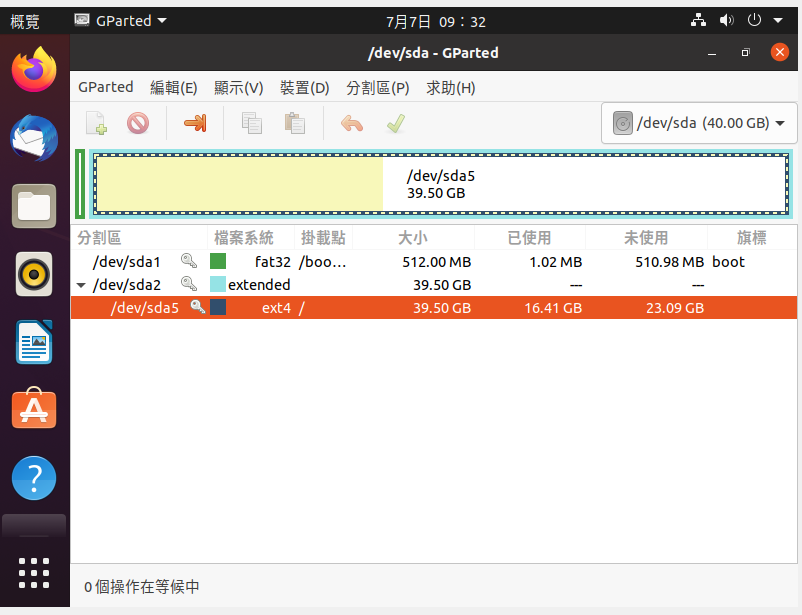The height and width of the screenshot is (615, 802).
Task: Collapse the /dev/sda2 extended partition tree
Action: 81,285
